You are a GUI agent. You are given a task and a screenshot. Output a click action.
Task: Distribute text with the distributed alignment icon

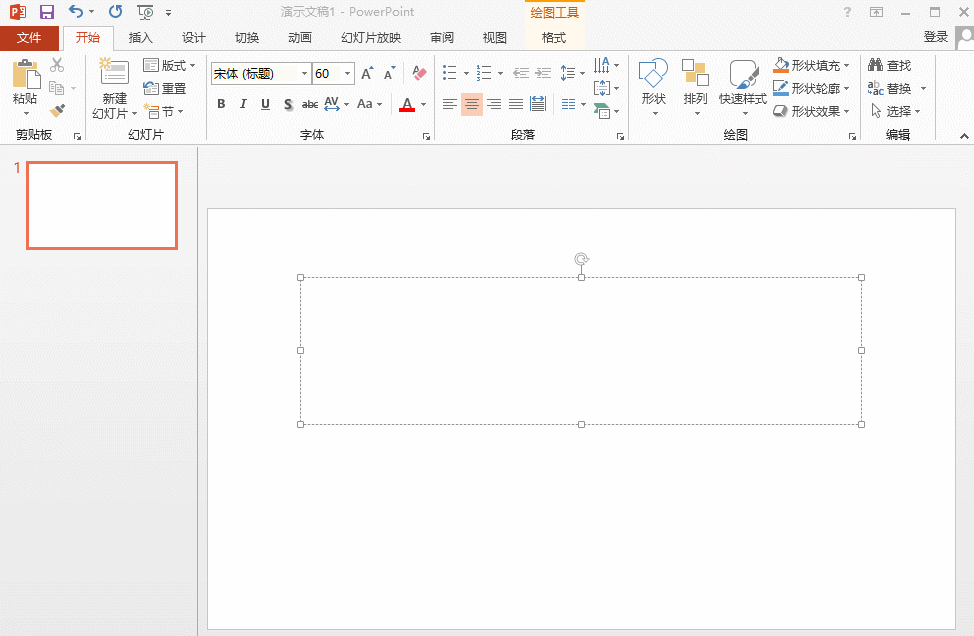538,104
